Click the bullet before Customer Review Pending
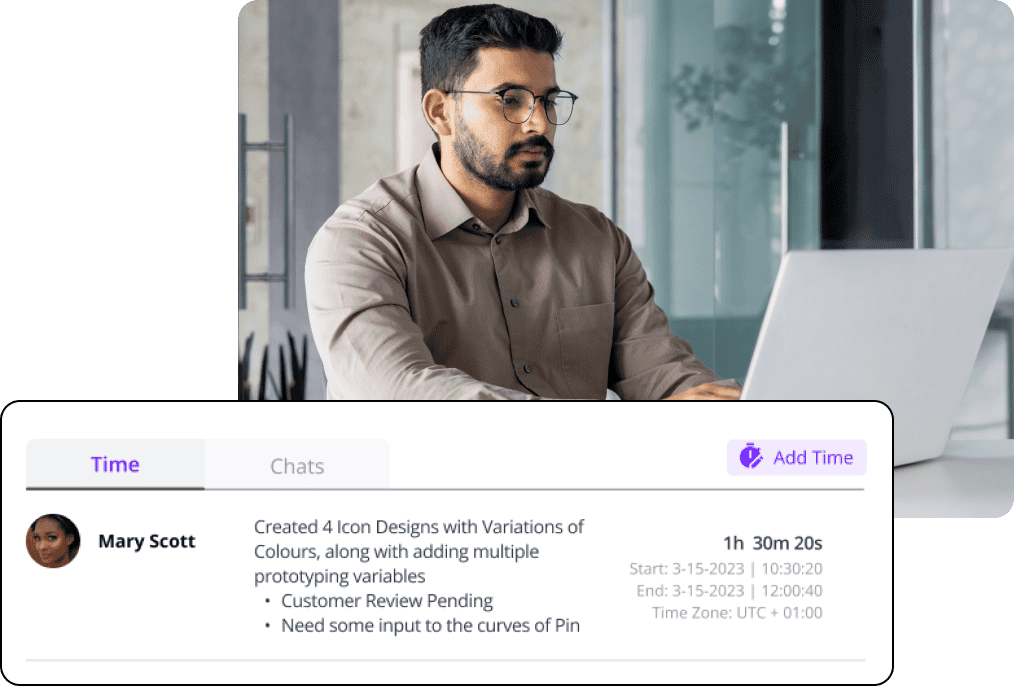Image resolution: width=1014 pixels, height=686 pixels. click(267, 601)
